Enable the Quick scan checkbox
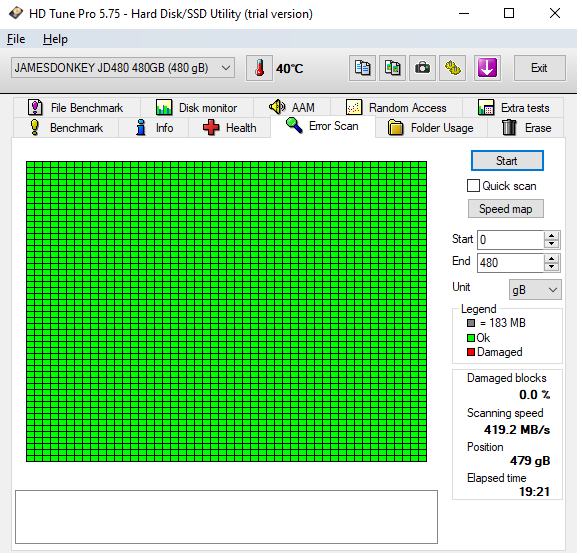This screenshot has width=582, height=558. [473, 186]
